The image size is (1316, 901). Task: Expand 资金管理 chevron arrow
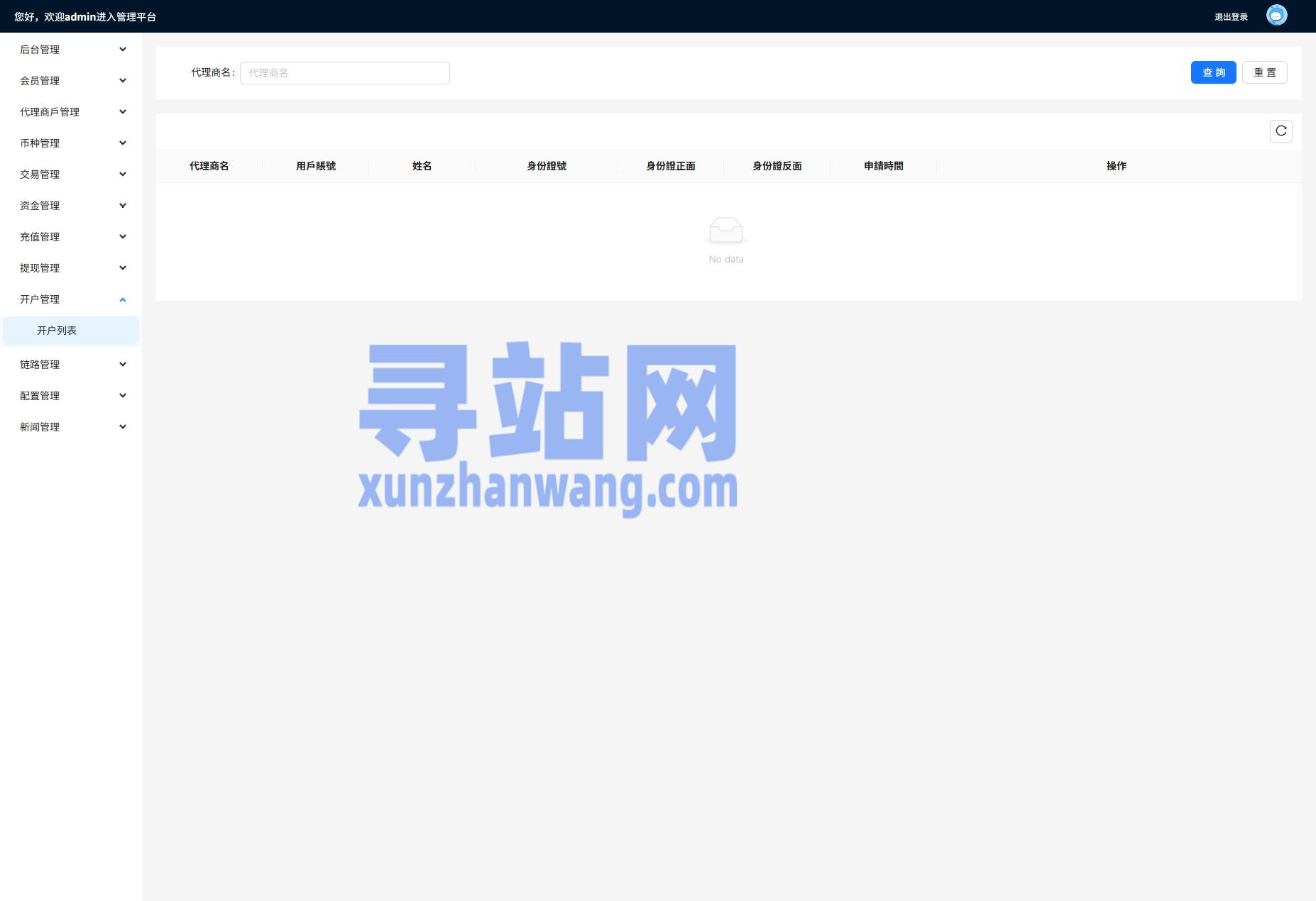123,206
